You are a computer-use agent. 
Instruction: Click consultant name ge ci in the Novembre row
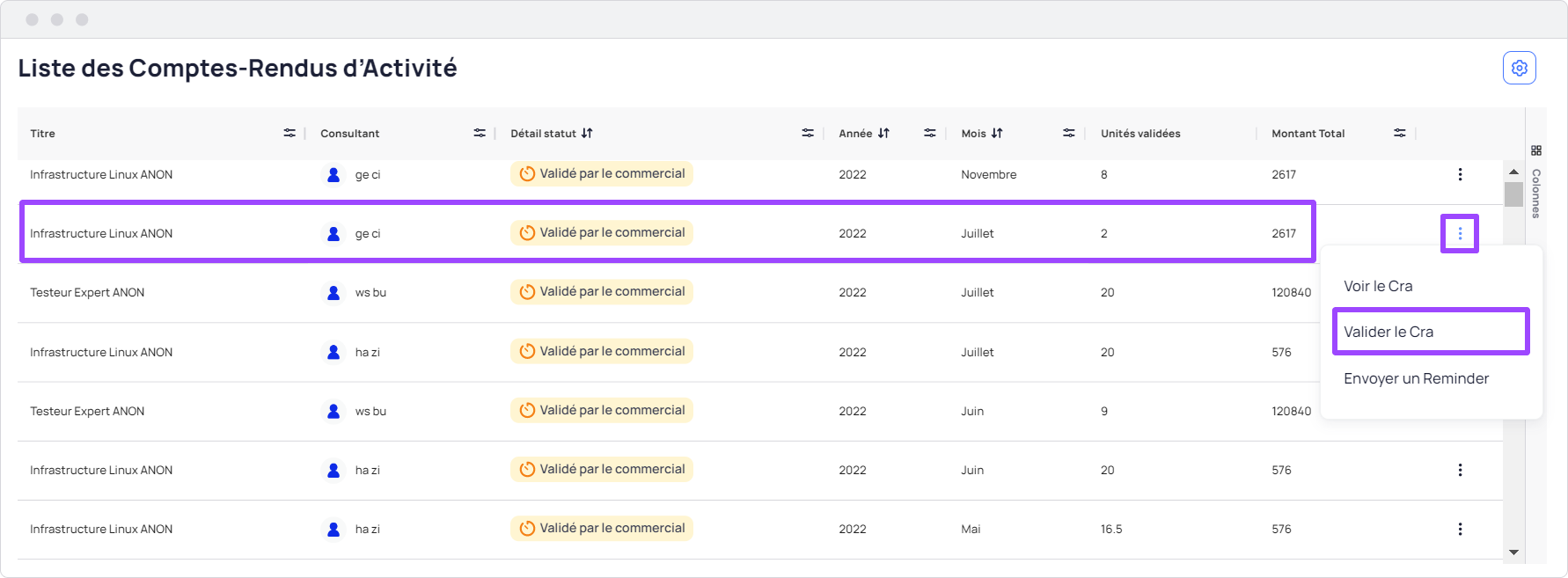tap(368, 174)
